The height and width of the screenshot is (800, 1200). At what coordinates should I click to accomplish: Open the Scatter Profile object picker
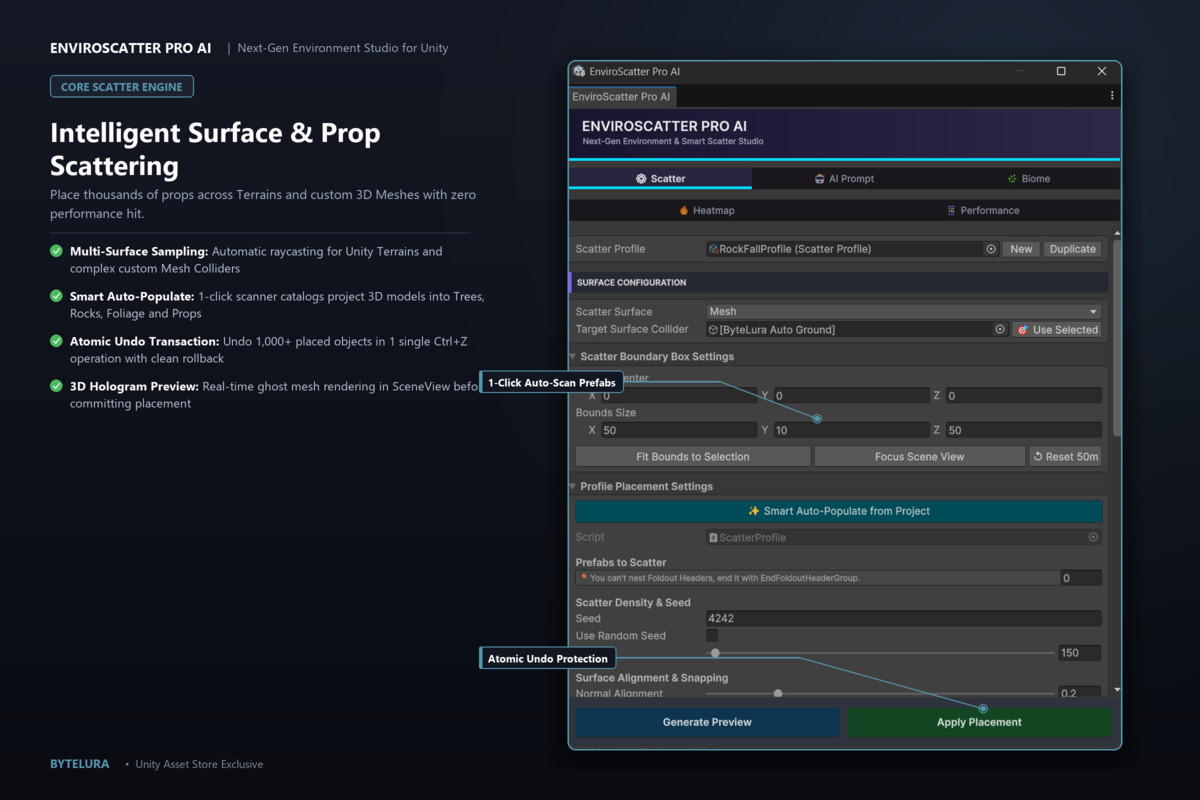coord(991,249)
